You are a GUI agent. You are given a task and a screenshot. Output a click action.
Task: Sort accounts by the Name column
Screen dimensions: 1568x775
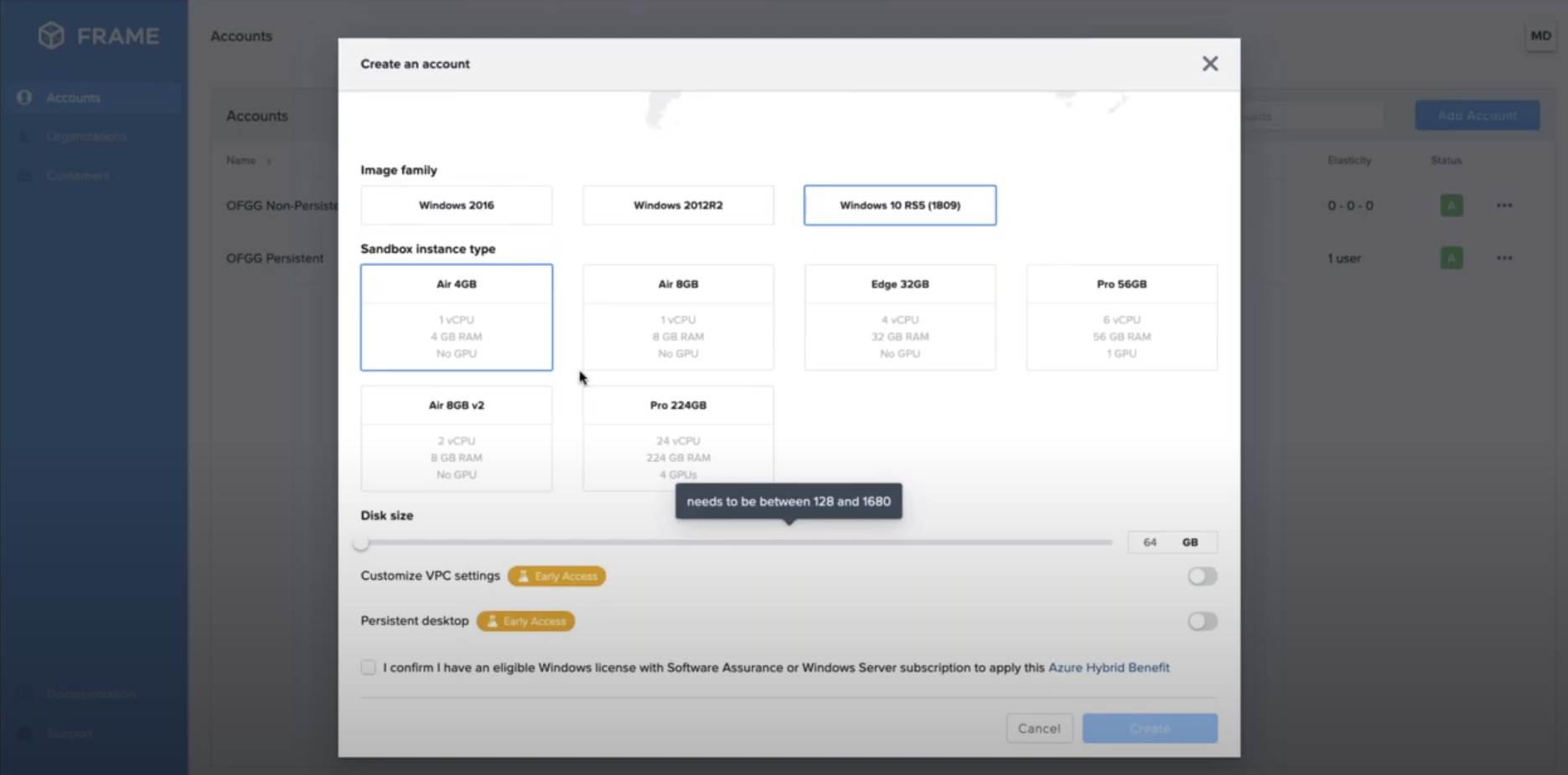coord(248,160)
